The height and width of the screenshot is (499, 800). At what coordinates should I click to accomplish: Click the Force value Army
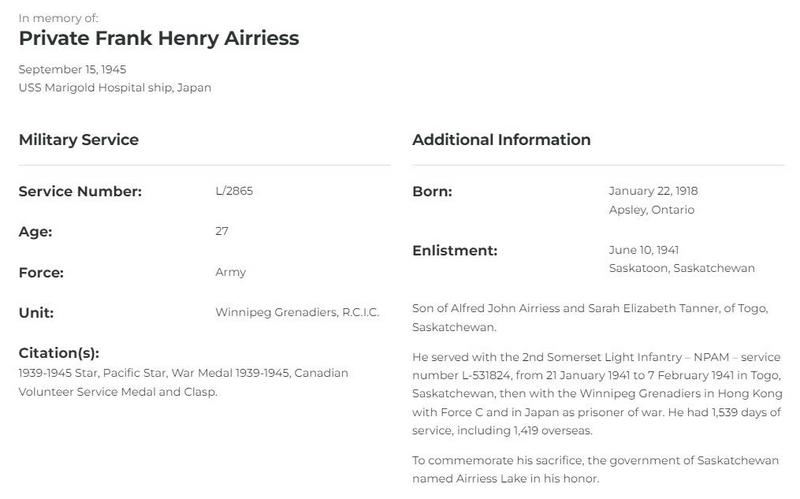tap(231, 272)
